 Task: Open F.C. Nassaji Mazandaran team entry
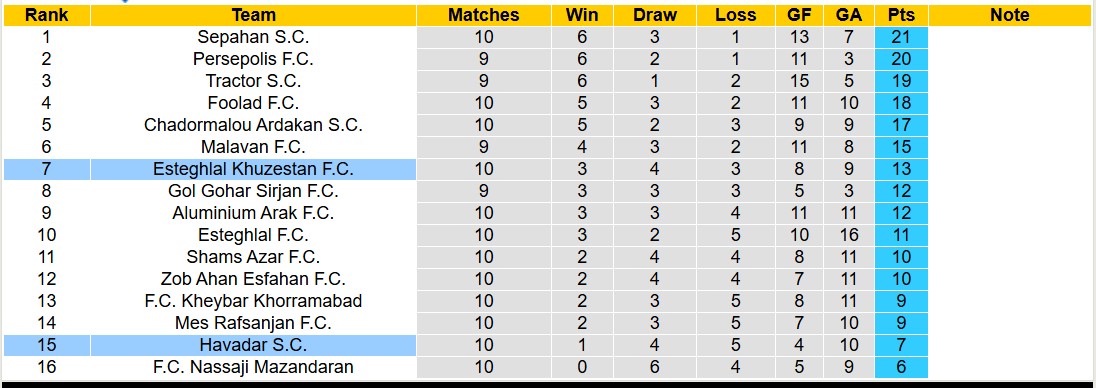coord(253,367)
